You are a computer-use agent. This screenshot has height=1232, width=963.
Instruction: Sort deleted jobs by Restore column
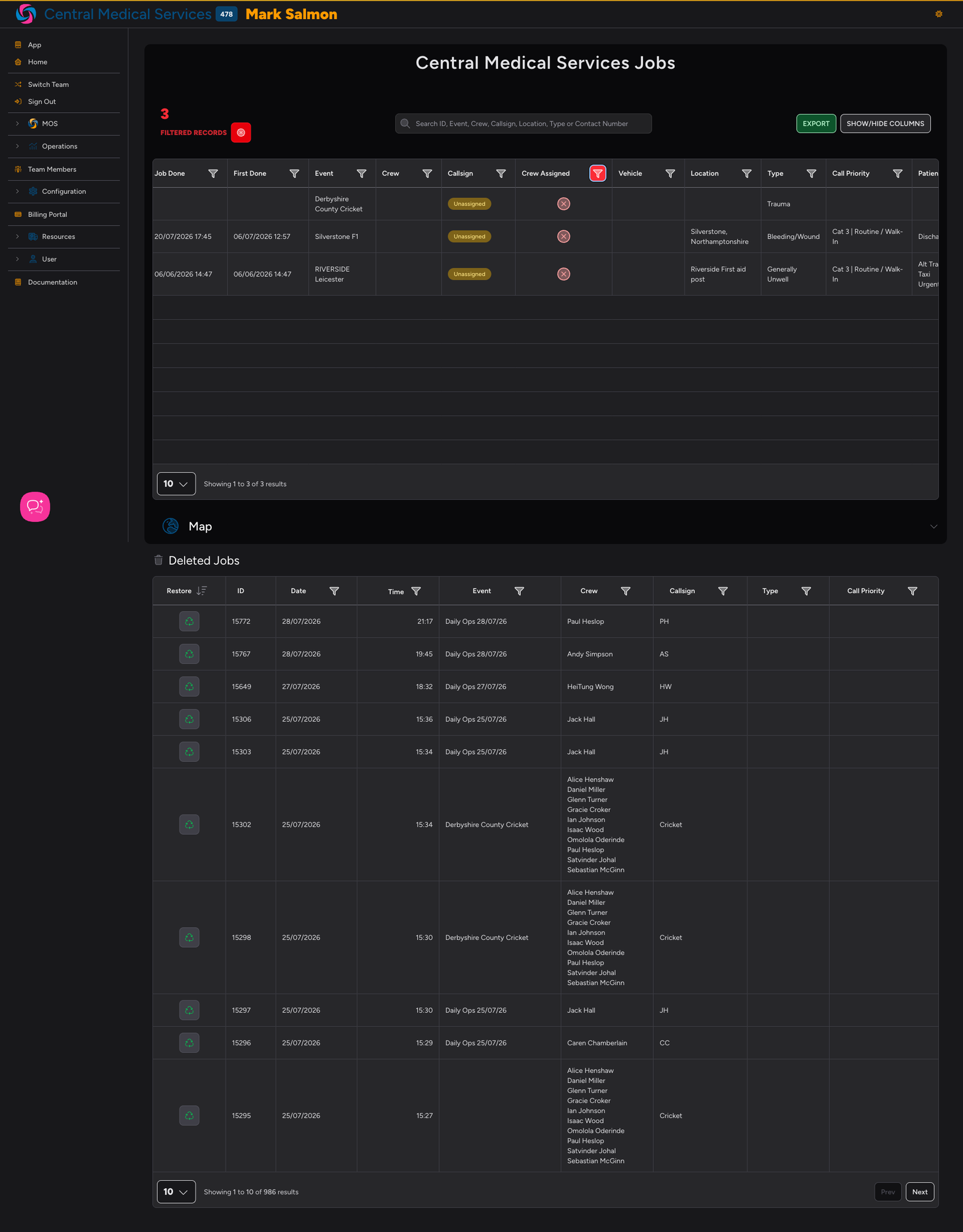(201, 591)
